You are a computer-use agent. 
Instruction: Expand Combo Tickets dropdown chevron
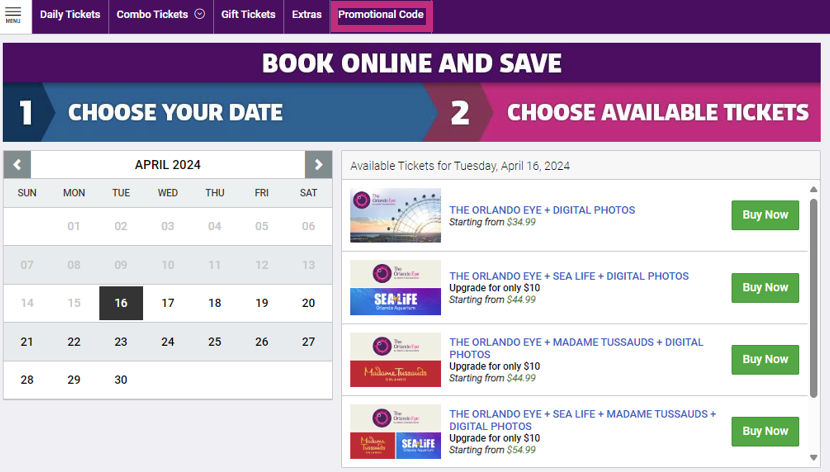point(200,14)
